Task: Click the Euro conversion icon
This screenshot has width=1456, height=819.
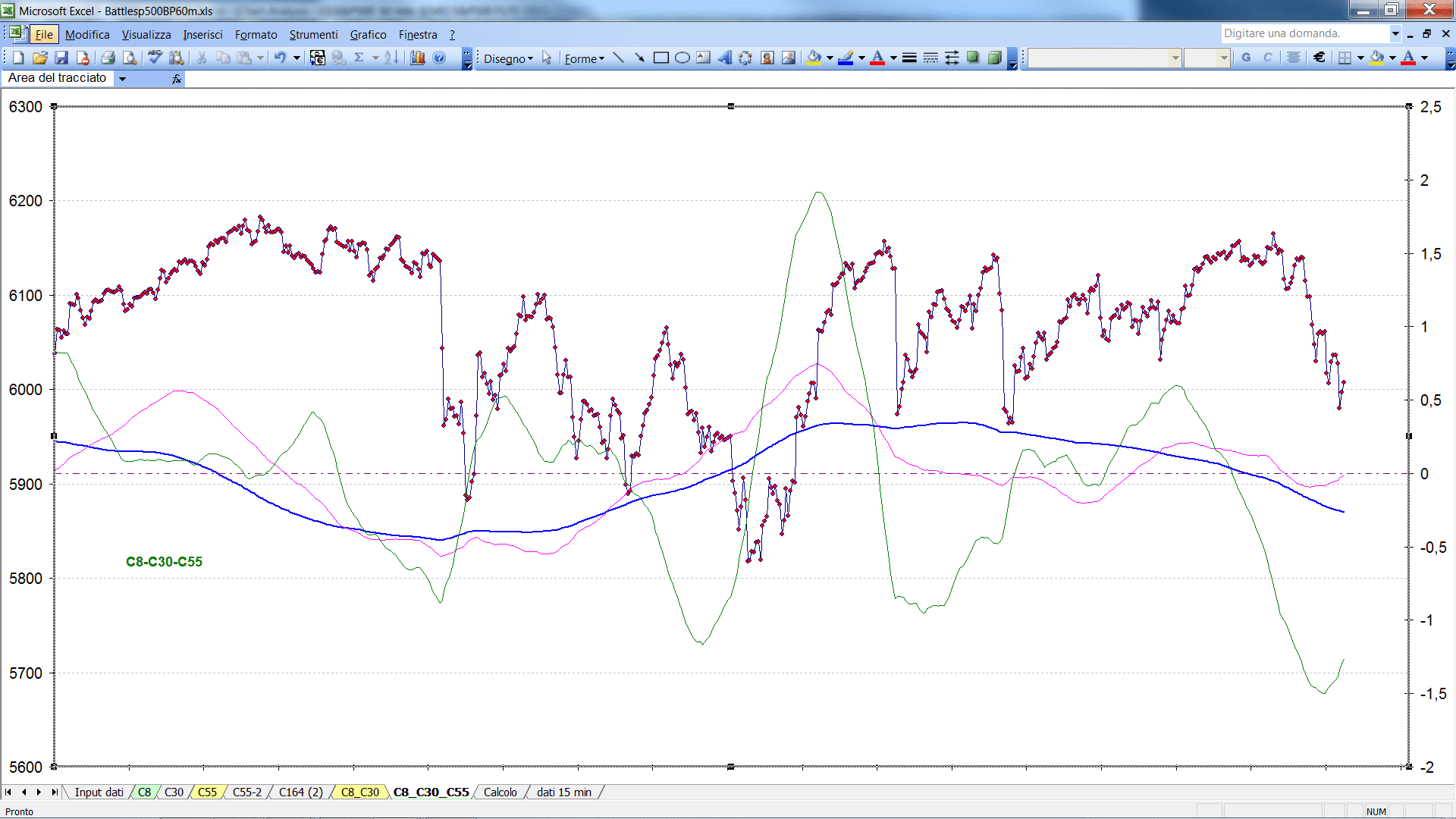Action: (x=318, y=58)
